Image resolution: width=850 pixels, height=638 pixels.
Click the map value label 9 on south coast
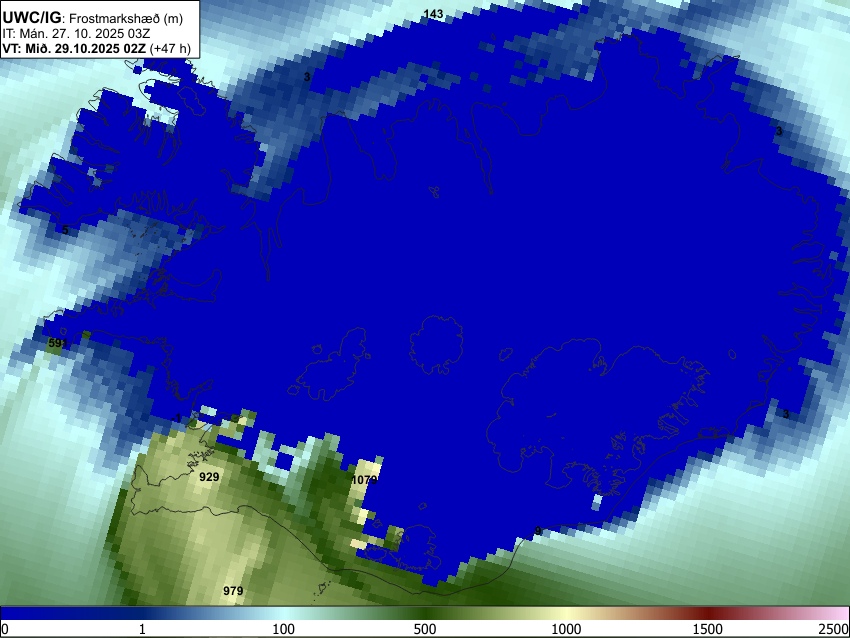[538, 531]
